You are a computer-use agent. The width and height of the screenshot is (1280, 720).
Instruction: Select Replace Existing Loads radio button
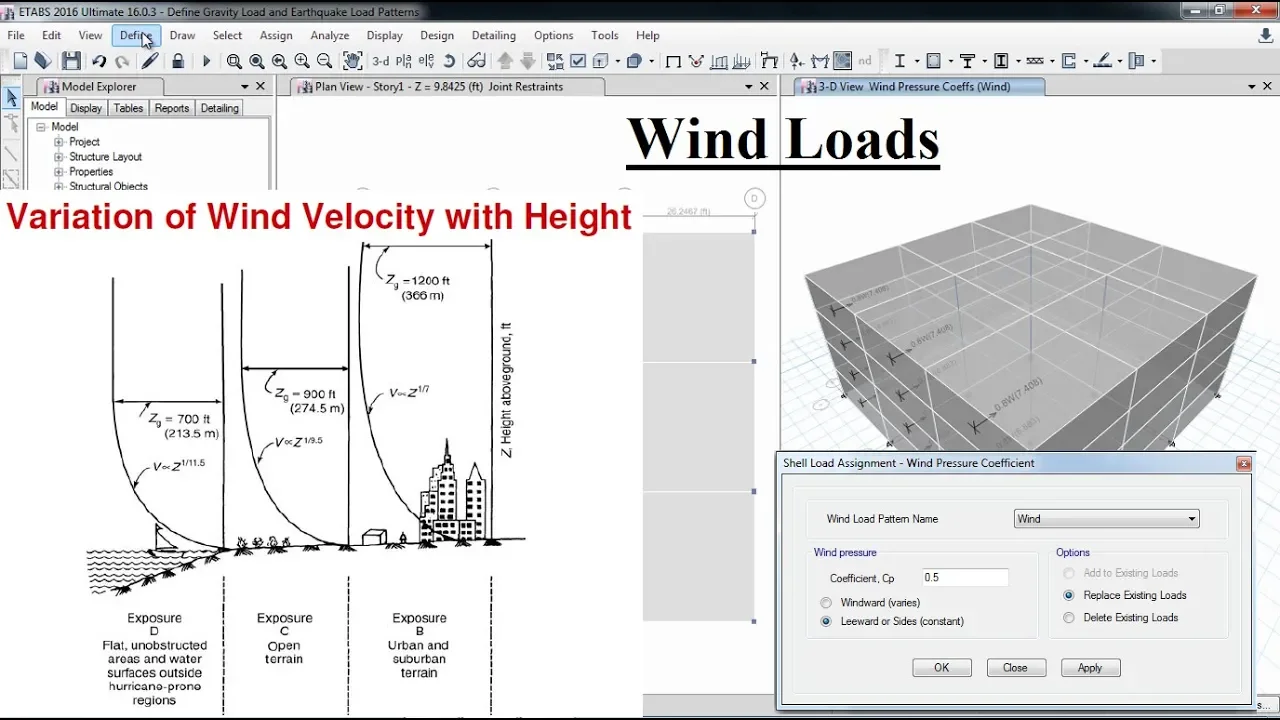point(1069,595)
